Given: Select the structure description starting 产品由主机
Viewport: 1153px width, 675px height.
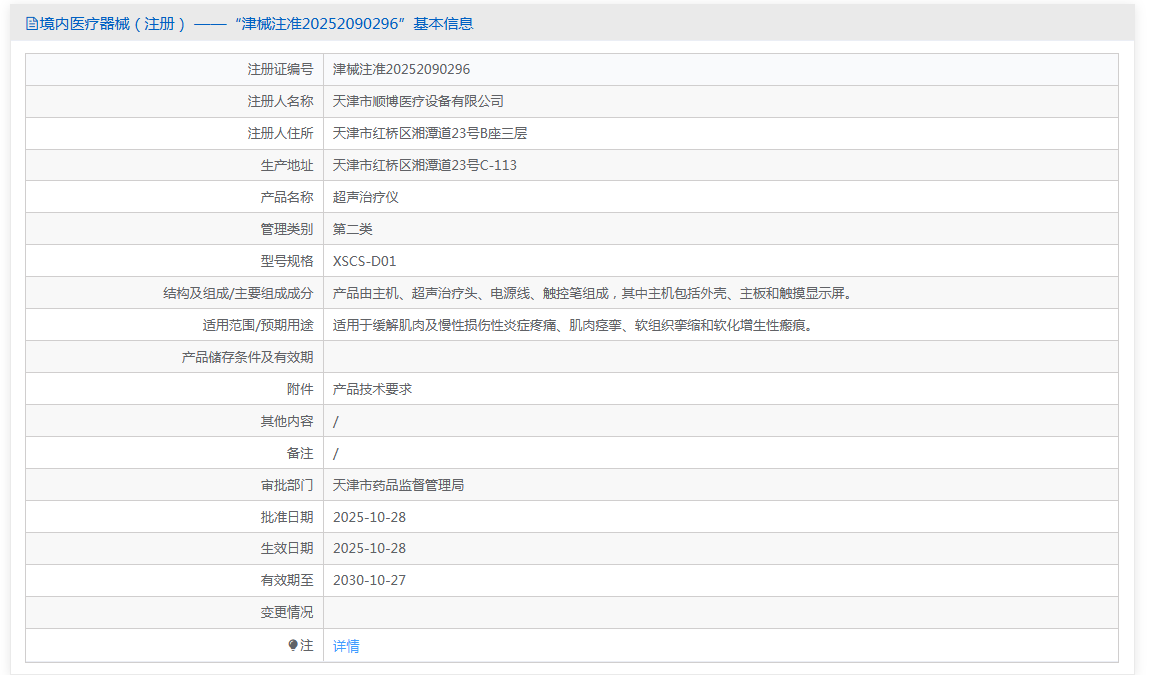Looking at the screenshot, I should coord(595,293).
